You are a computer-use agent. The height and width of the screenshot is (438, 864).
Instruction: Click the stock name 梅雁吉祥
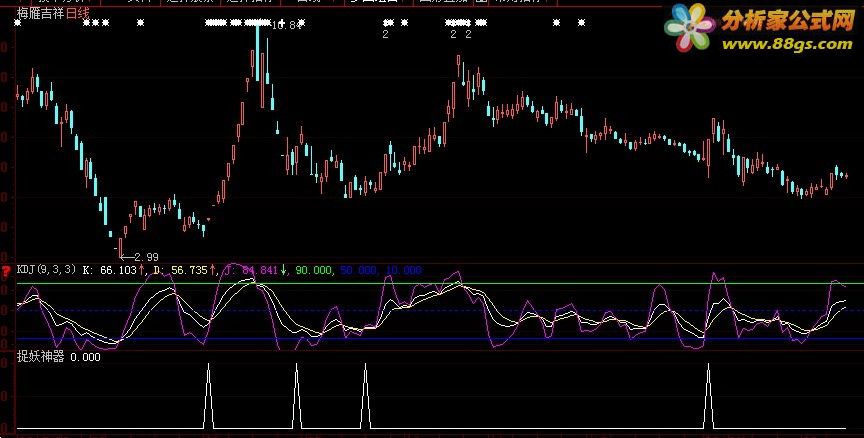coord(40,13)
